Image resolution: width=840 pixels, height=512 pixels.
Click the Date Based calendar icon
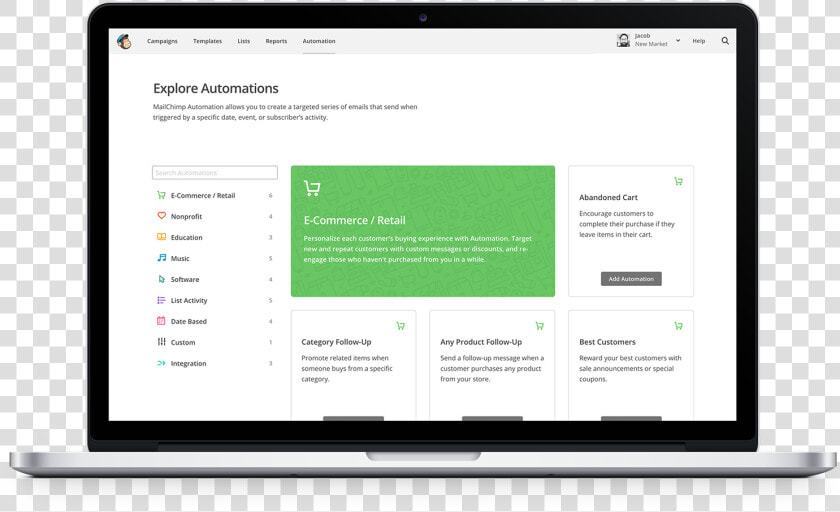[x=161, y=321]
